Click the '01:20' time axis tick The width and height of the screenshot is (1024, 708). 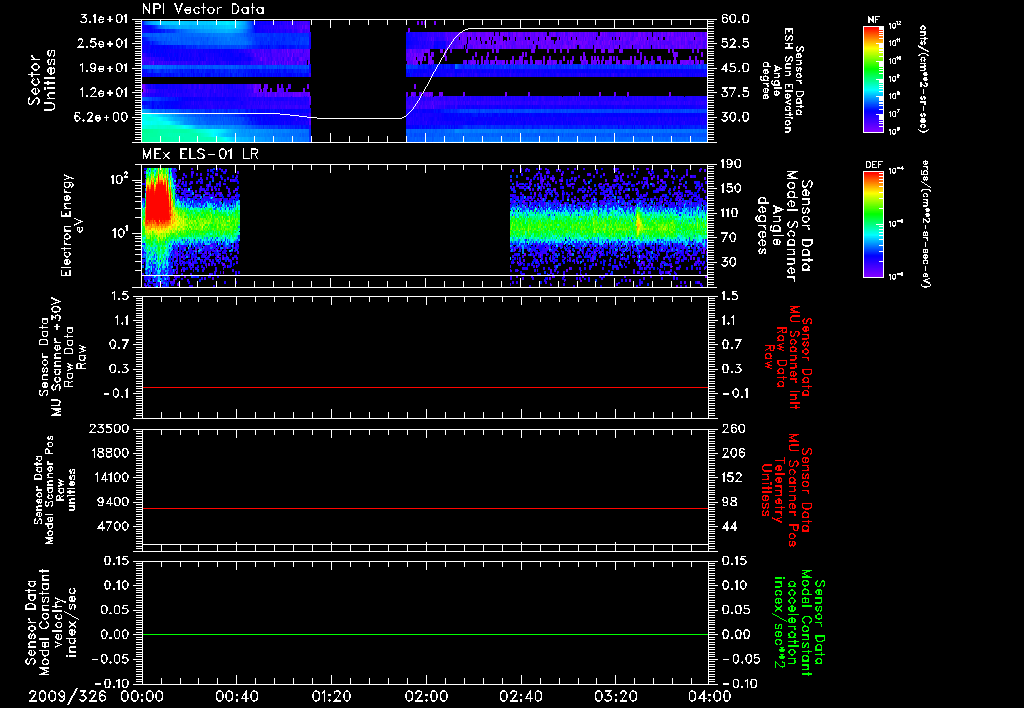coord(331,697)
